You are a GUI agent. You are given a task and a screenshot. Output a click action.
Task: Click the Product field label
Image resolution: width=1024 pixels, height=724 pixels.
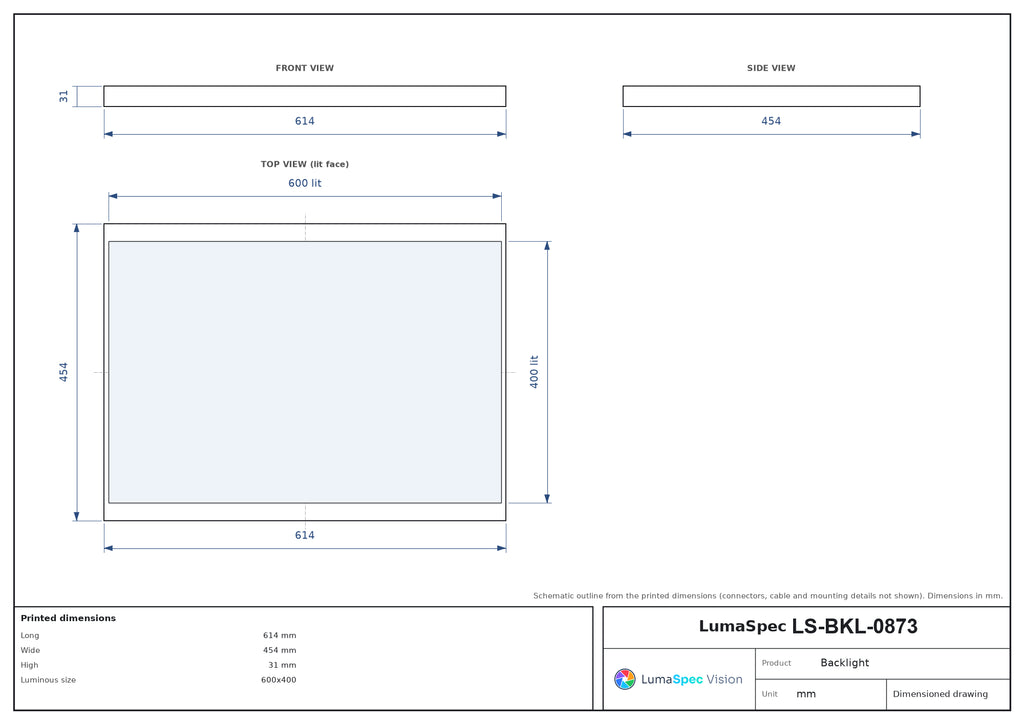pos(776,663)
